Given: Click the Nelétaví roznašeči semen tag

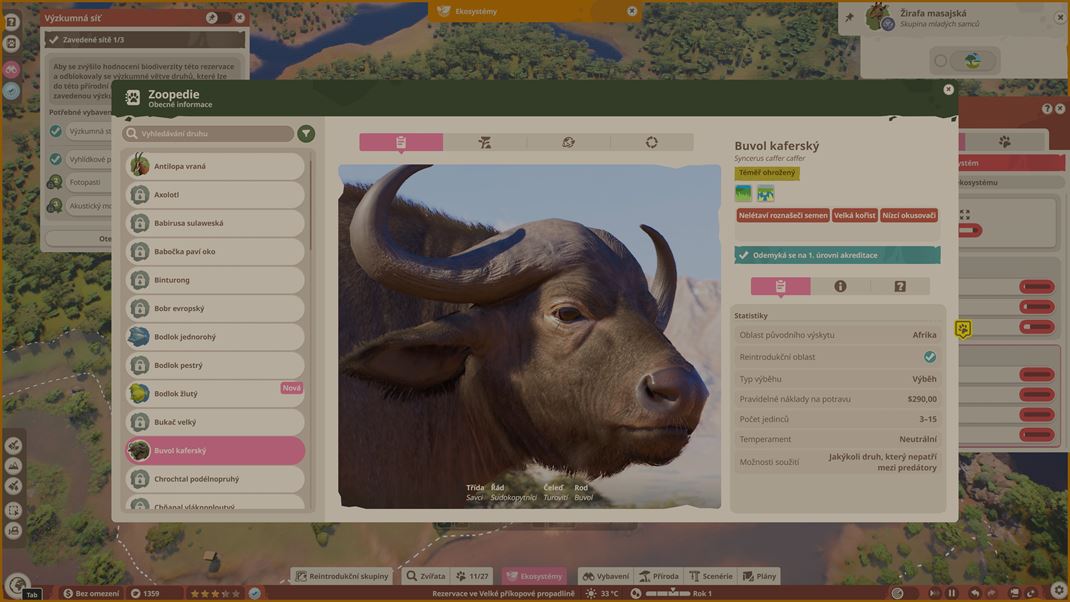Looking at the screenshot, I should 783,216.
